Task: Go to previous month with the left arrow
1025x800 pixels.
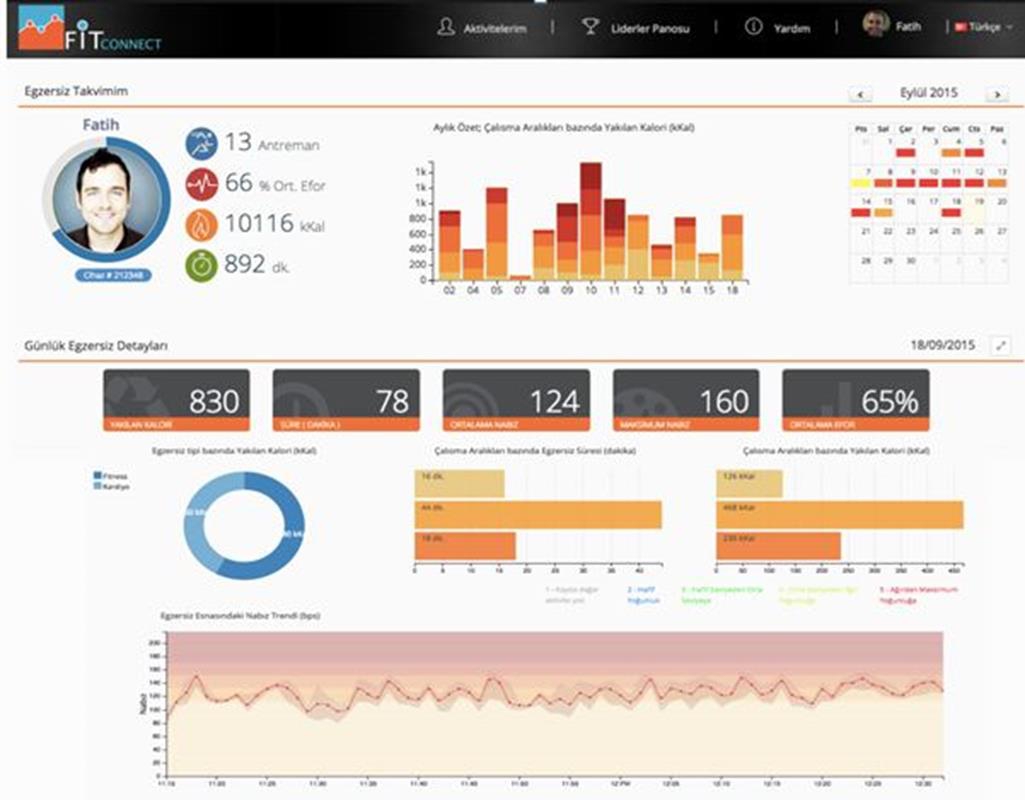Action: 860,95
